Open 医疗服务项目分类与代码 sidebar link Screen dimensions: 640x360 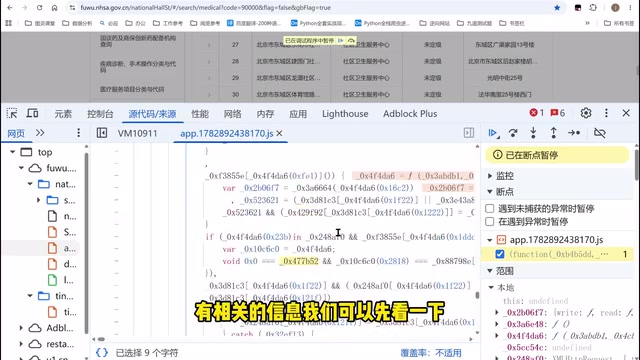click(x=132, y=89)
